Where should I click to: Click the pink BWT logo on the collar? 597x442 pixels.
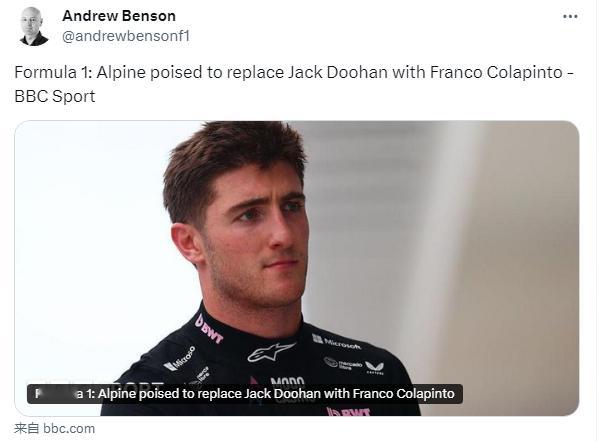pyautogui.click(x=208, y=329)
